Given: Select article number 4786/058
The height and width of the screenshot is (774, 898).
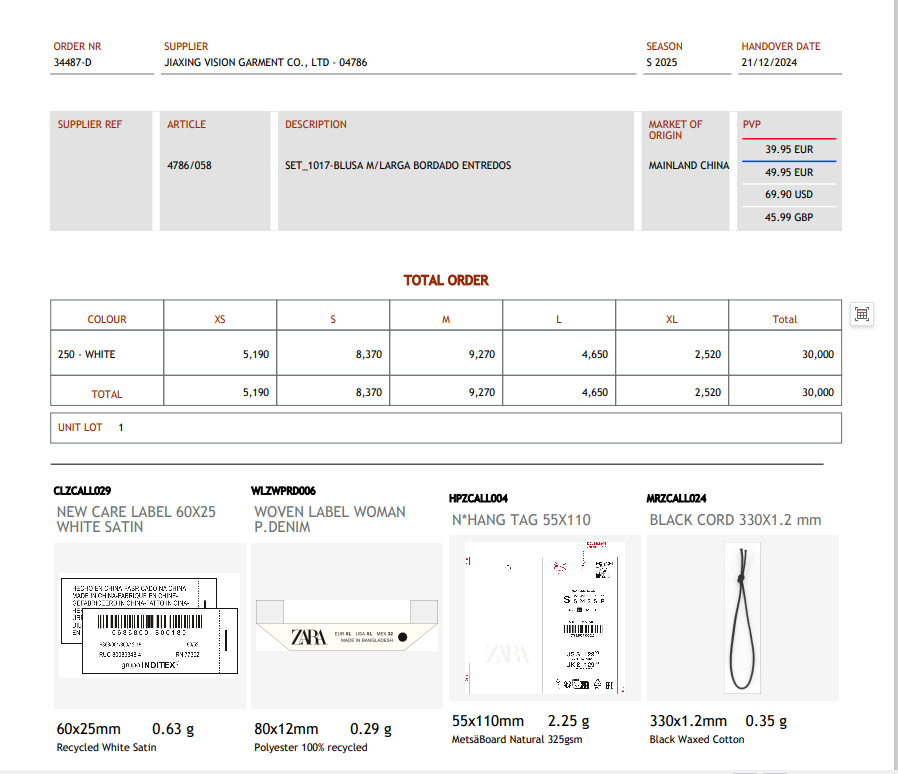Looking at the screenshot, I should pos(189,165).
